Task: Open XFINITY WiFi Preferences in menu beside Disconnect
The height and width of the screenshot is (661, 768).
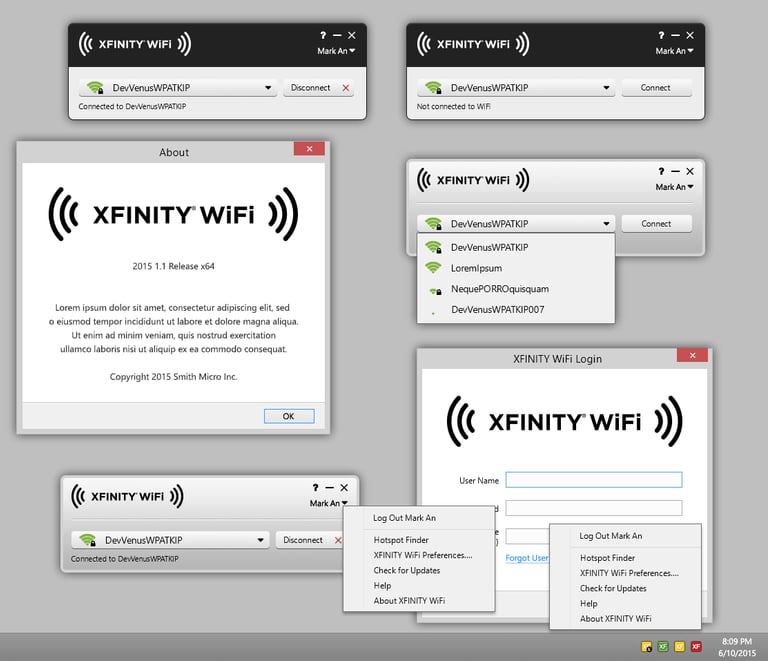Action: click(419, 555)
